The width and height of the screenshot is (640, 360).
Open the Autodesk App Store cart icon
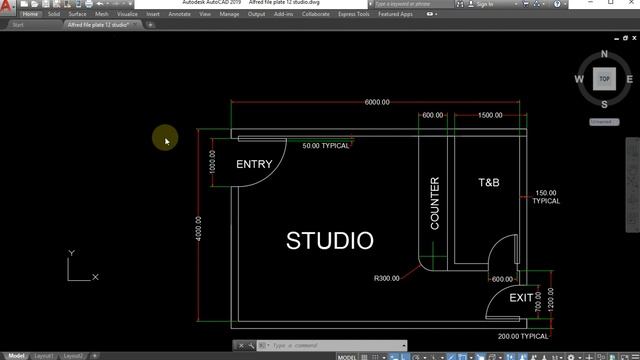point(525,4)
